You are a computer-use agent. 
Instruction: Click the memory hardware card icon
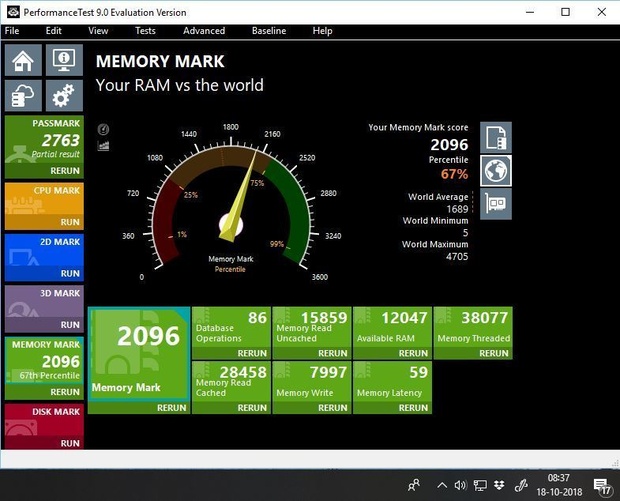click(x=496, y=204)
